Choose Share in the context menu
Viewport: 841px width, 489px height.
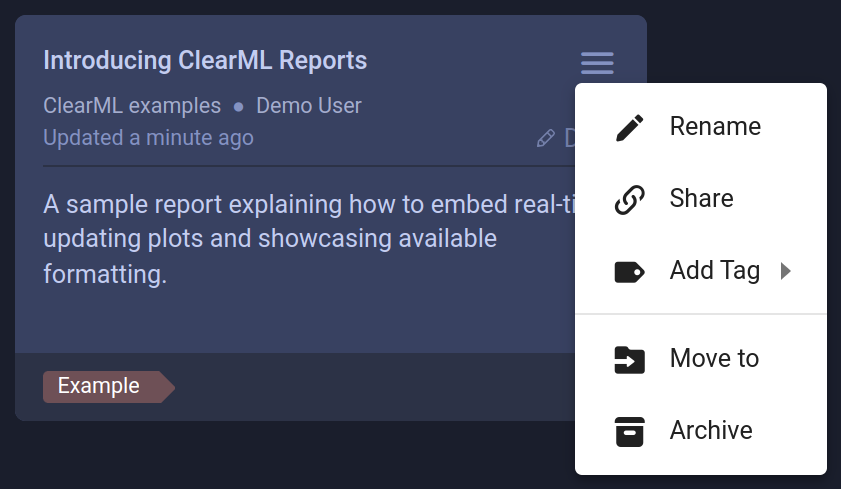[x=701, y=199]
